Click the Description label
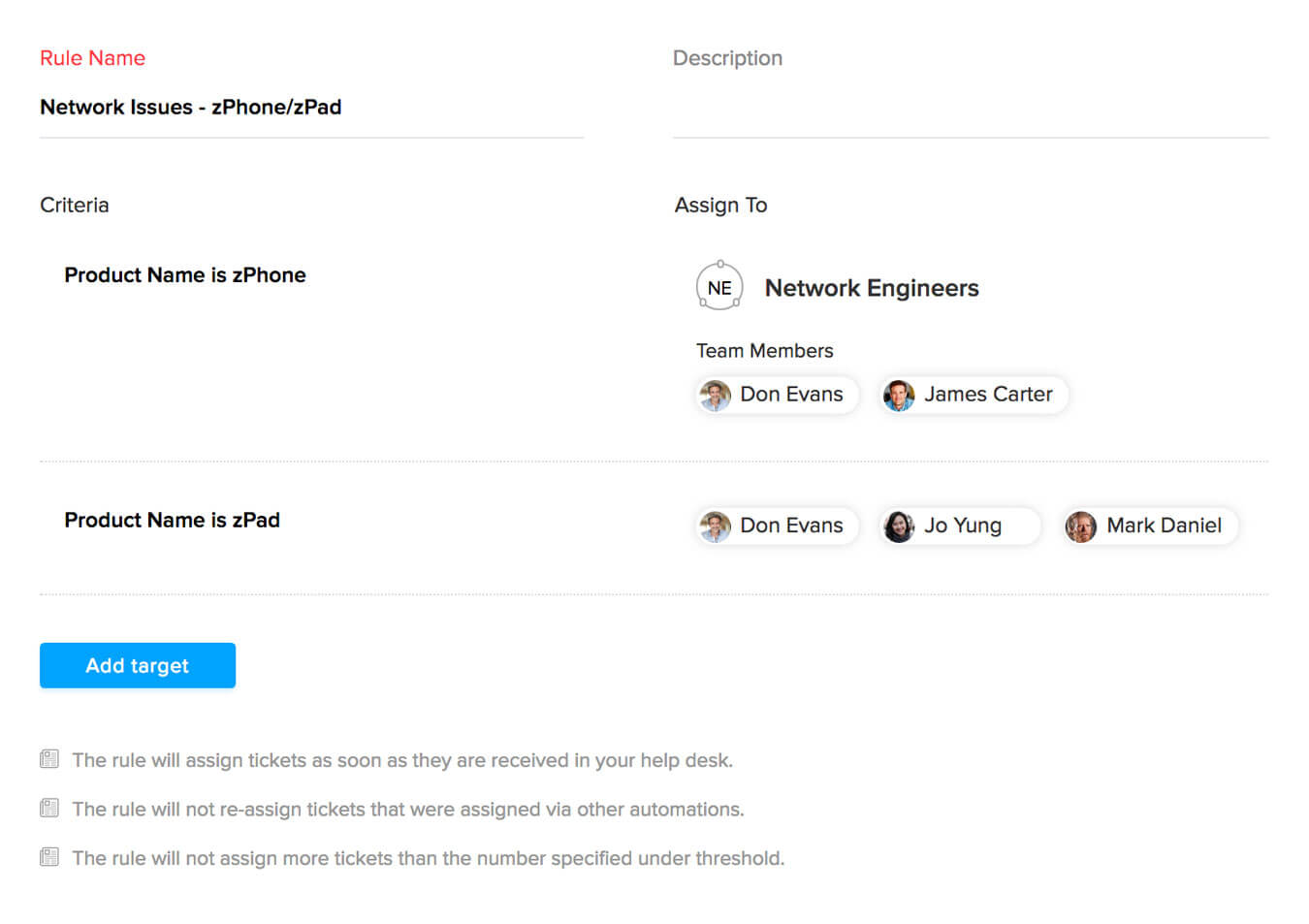 pyautogui.click(x=727, y=58)
